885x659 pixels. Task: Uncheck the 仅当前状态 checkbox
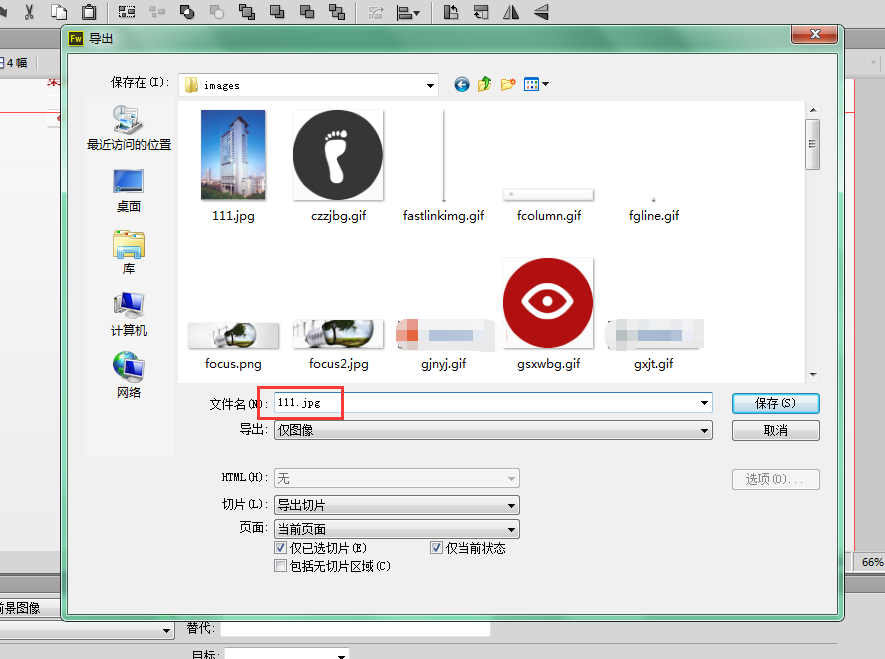click(x=436, y=547)
